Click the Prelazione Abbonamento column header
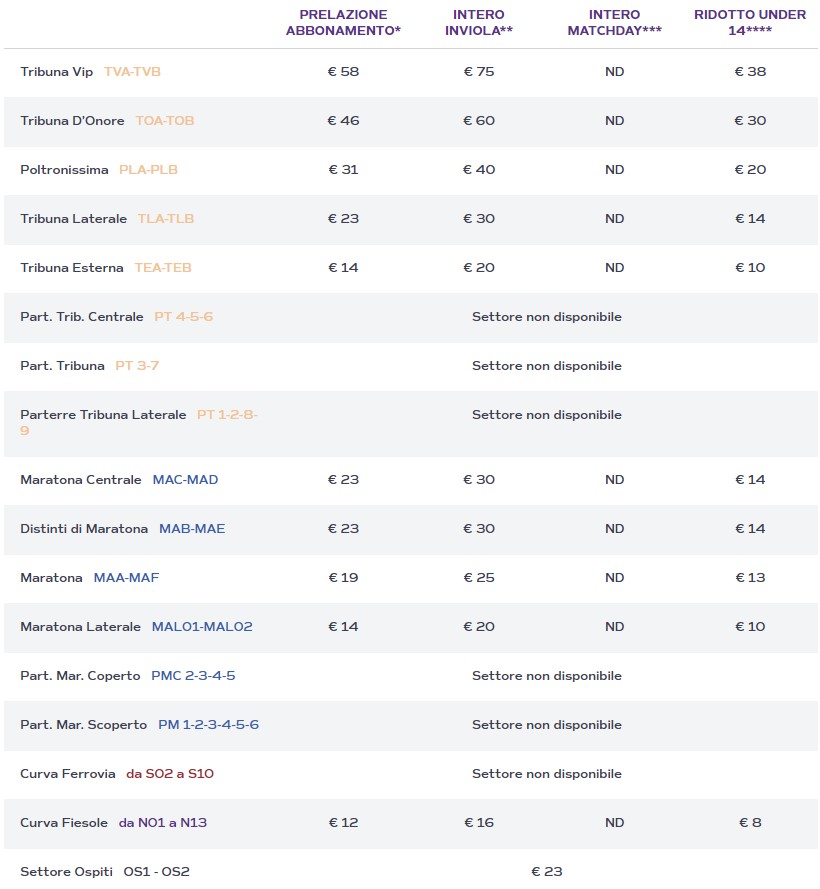The image size is (820, 889). pos(343,23)
